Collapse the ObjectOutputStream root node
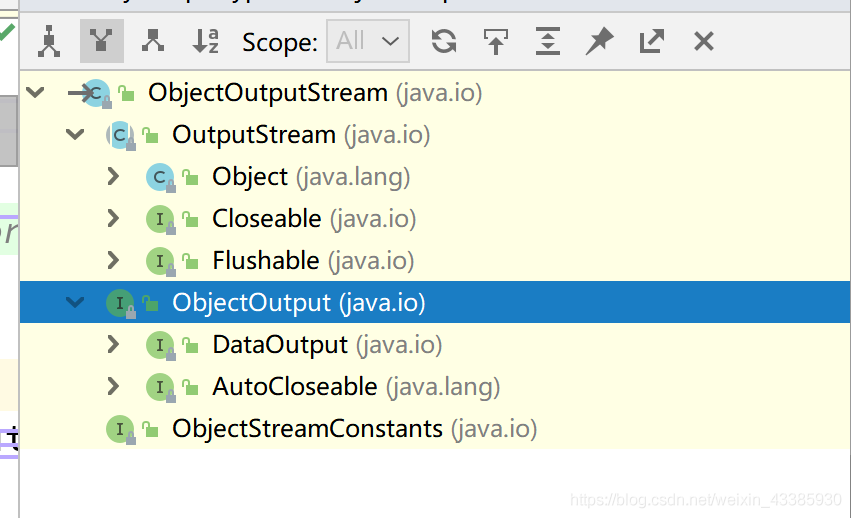The height and width of the screenshot is (518, 851). pos(36,93)
